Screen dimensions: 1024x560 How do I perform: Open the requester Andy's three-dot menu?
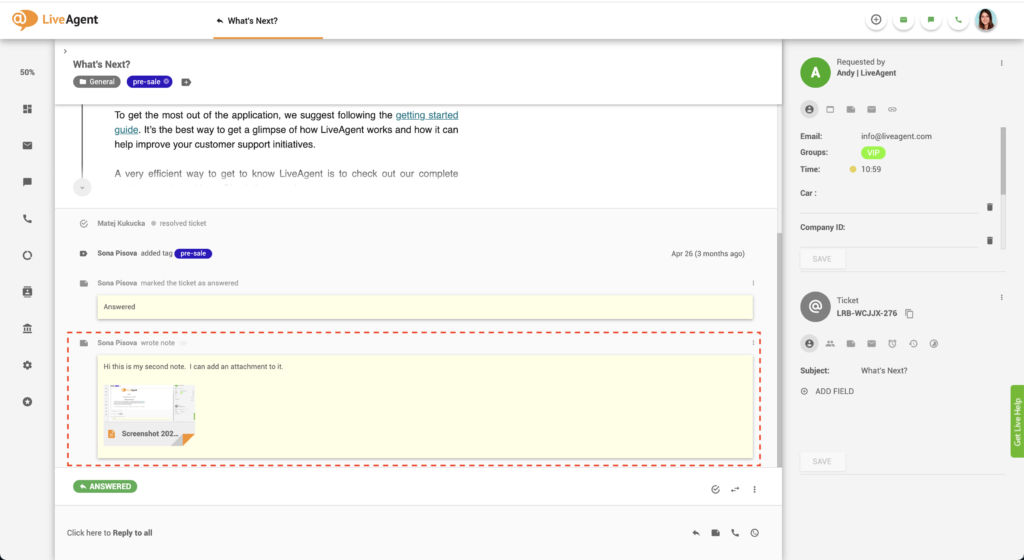click(x=1001, y=63)
